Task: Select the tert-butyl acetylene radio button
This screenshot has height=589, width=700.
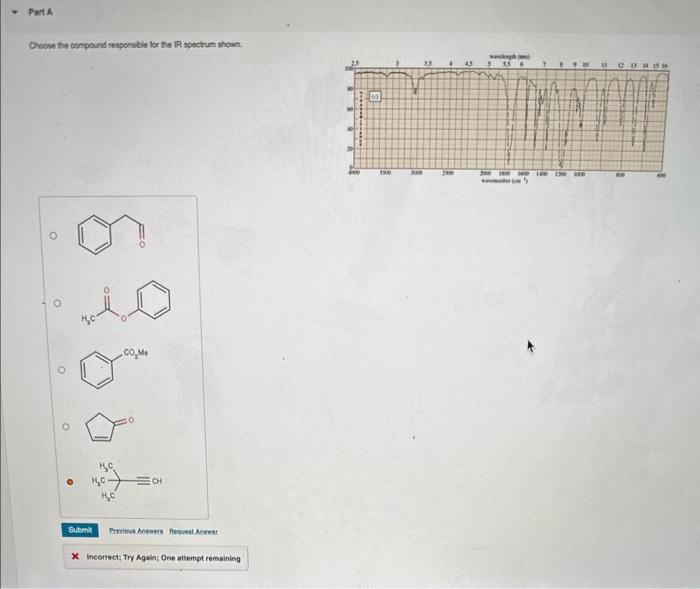Action: 70,482
